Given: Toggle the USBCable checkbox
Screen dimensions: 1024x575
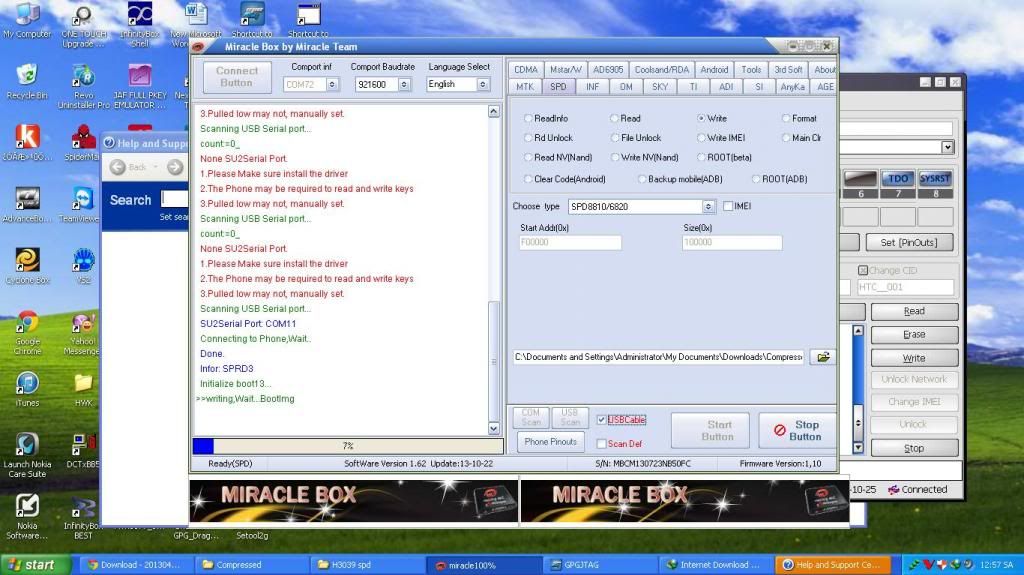Looking at the screenshot, I should pos(601,420).
